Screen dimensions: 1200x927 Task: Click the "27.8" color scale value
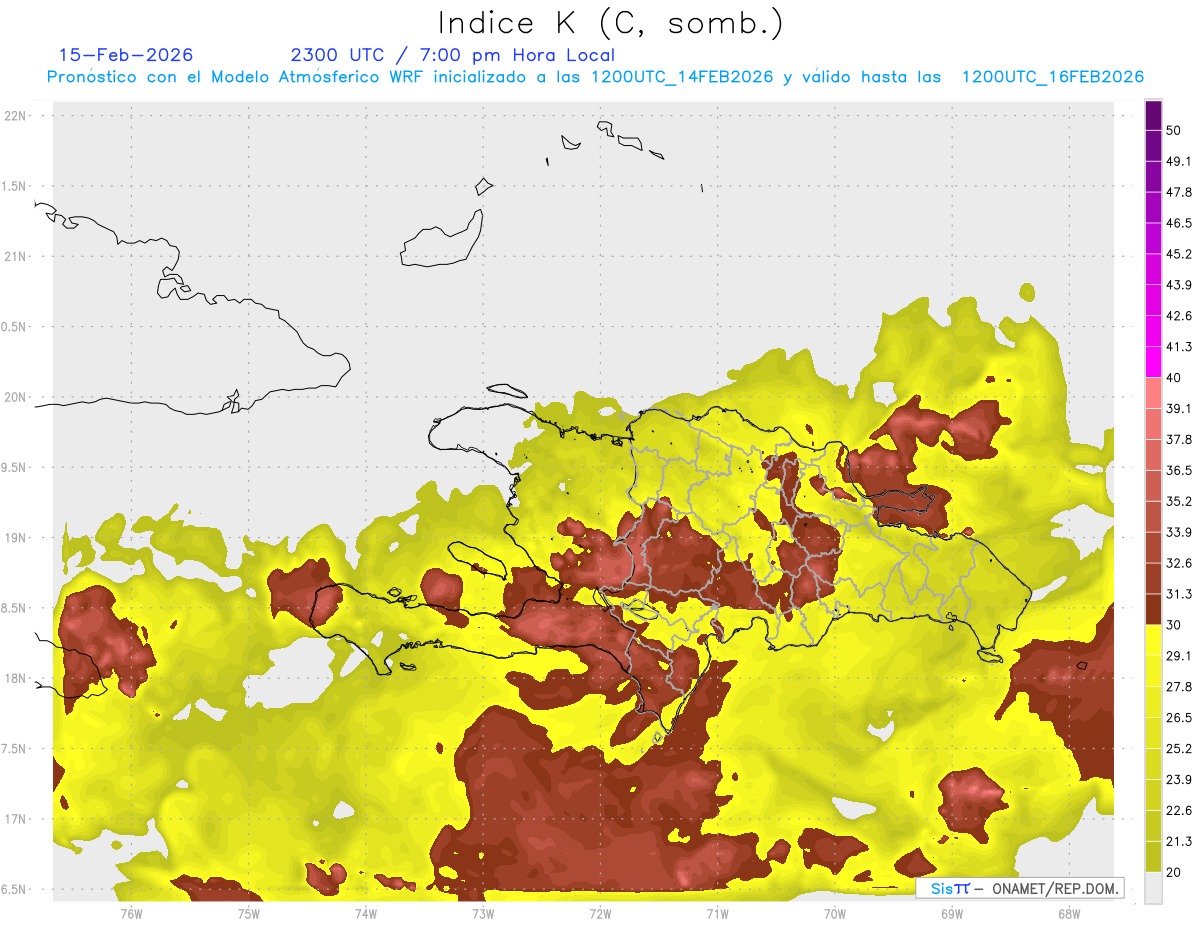[x=1179, y=687]
